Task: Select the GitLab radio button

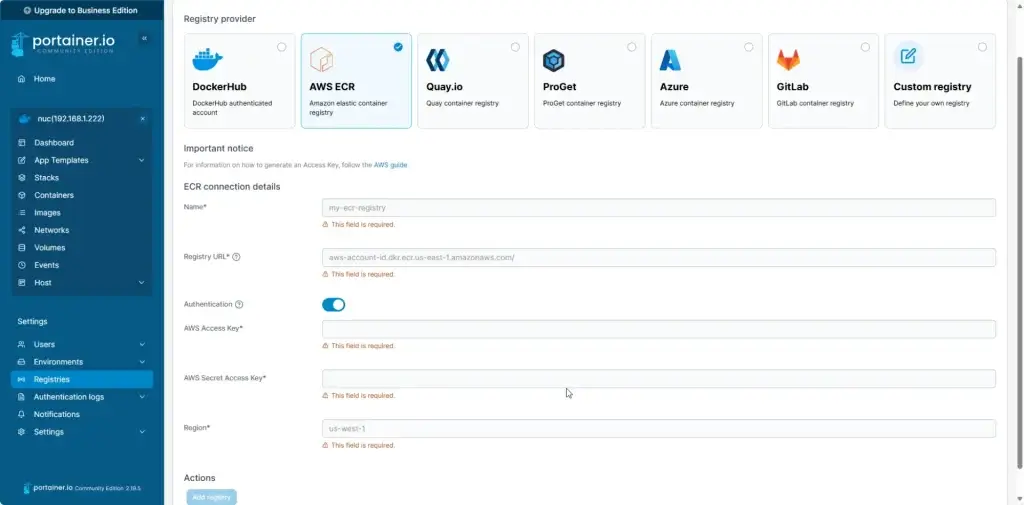Action: 865,47
